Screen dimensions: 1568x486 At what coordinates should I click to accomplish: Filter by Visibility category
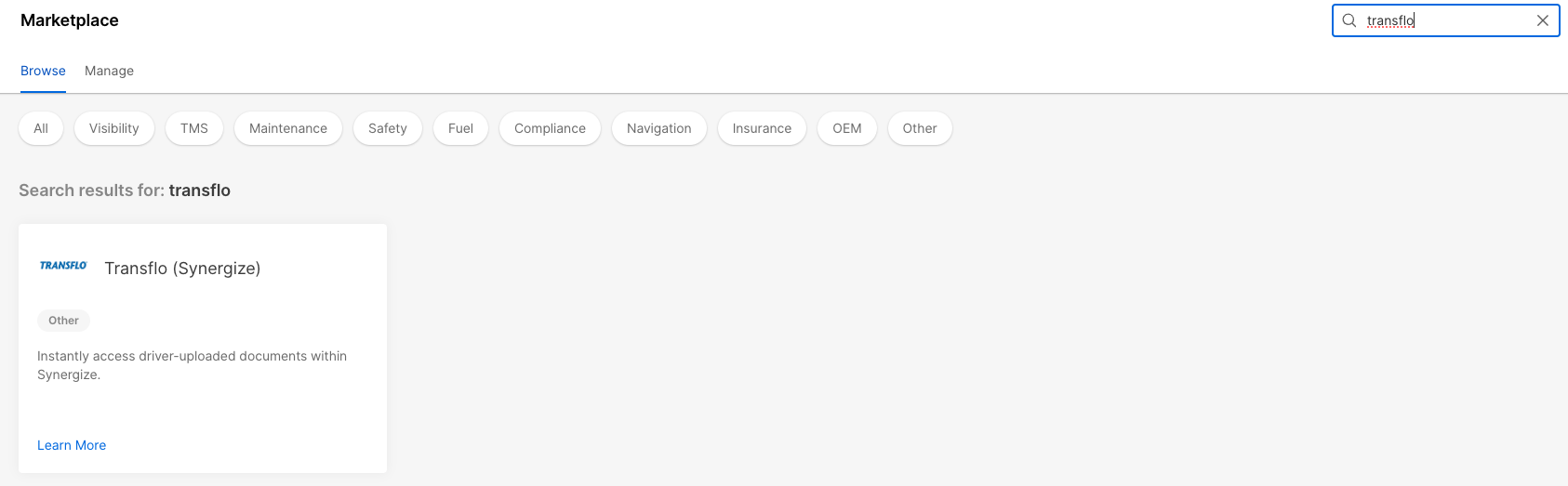point(114,128)
